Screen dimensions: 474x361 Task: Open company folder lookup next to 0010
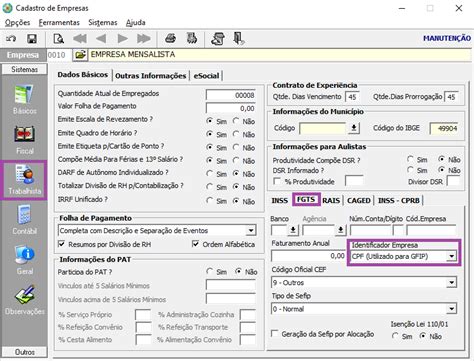click(x=80, y=55)
